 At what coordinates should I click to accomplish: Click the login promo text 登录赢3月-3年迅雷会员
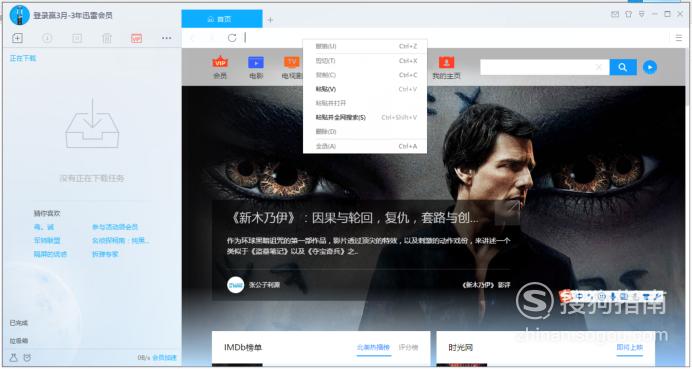[x=73, y=15]
